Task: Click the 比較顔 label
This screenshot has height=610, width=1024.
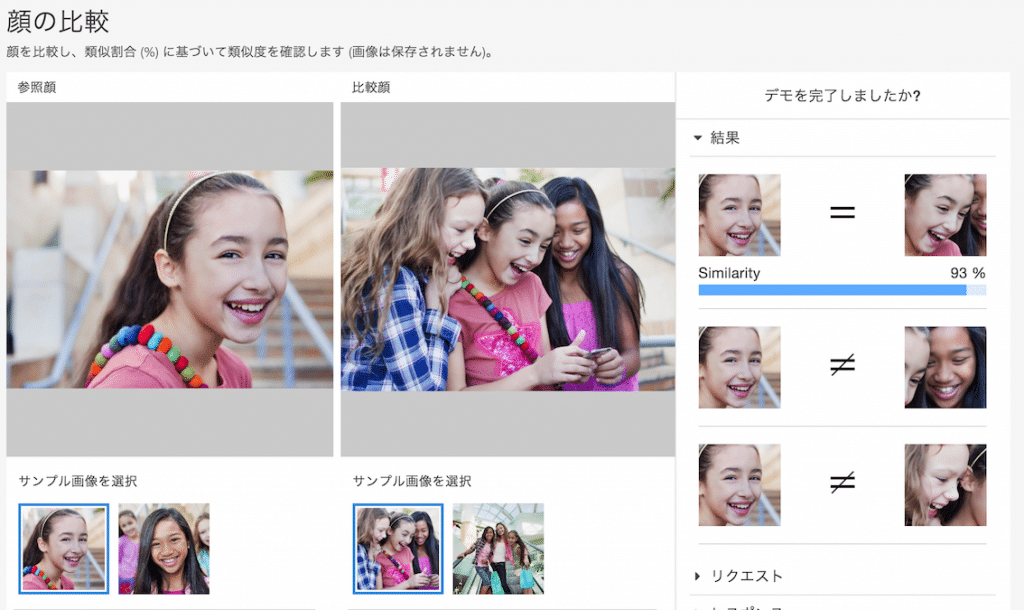Action: click(x=371, y=88)
